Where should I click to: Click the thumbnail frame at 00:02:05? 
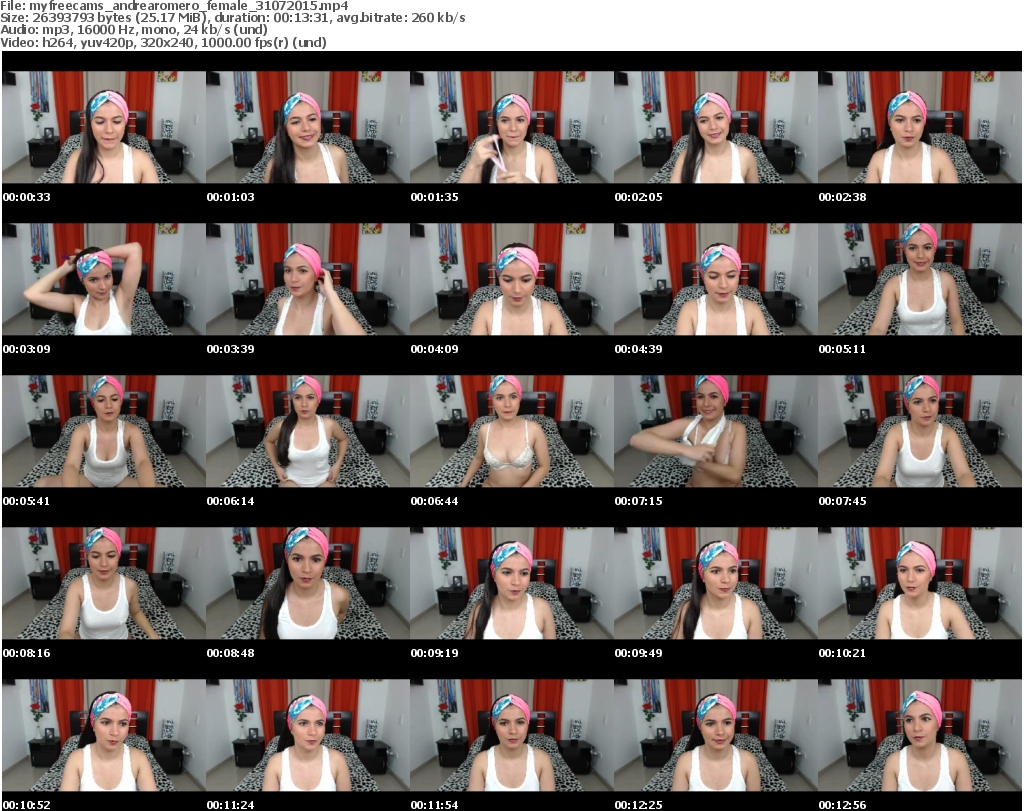[716, 127]
